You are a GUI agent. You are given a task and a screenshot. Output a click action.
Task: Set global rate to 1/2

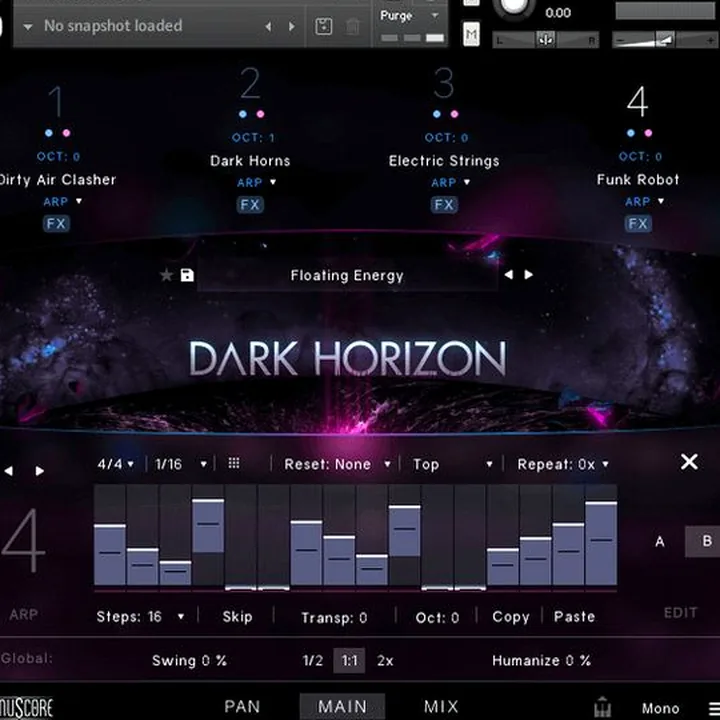[x=313, y=661]
